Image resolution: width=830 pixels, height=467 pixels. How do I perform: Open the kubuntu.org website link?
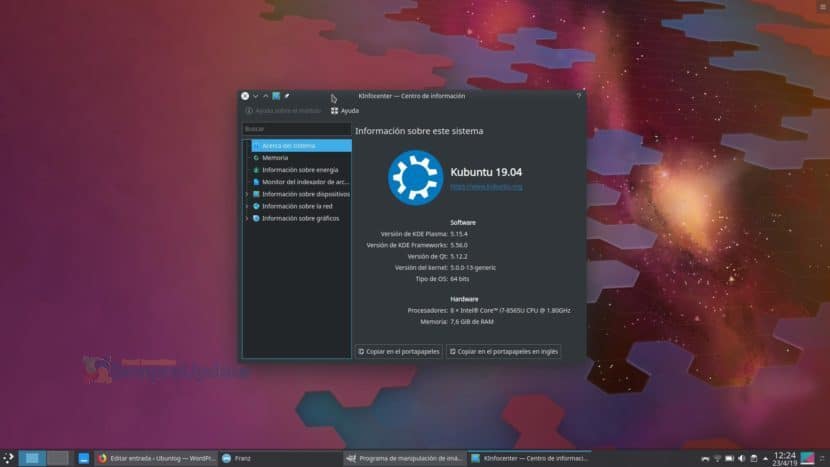point(486,187)
